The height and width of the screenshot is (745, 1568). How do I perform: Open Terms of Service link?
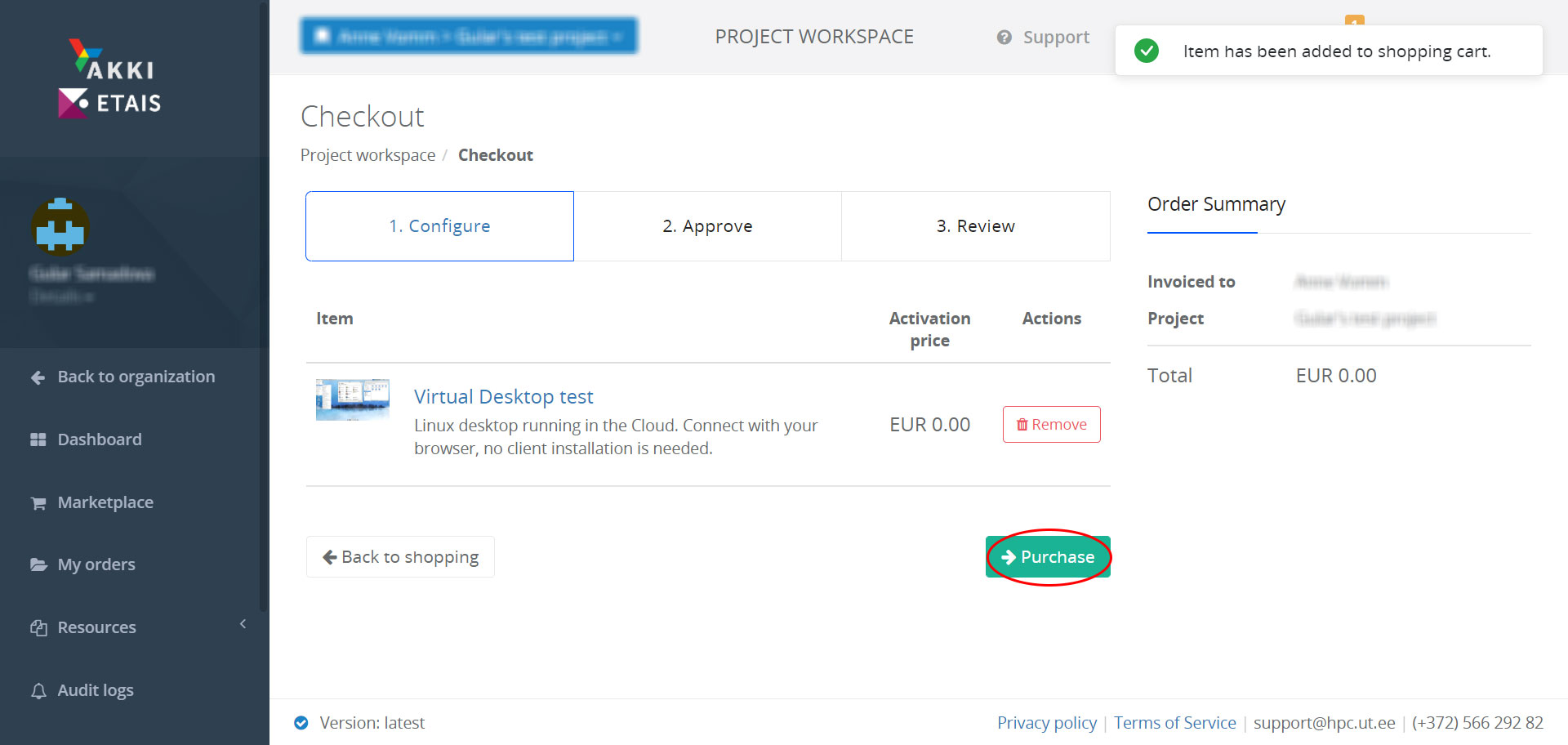(x=1175, y=723)
